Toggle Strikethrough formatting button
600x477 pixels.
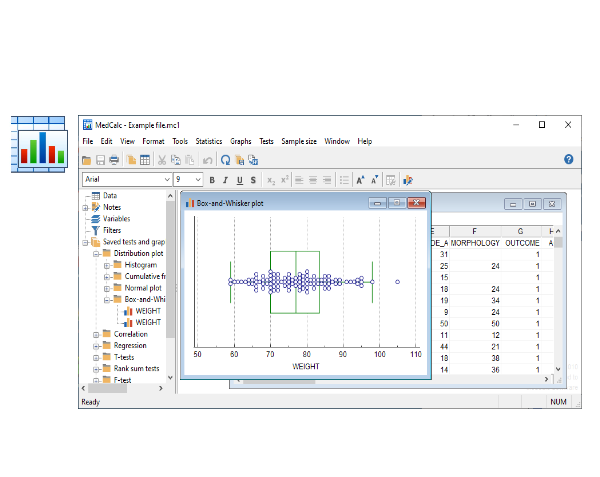253,180
